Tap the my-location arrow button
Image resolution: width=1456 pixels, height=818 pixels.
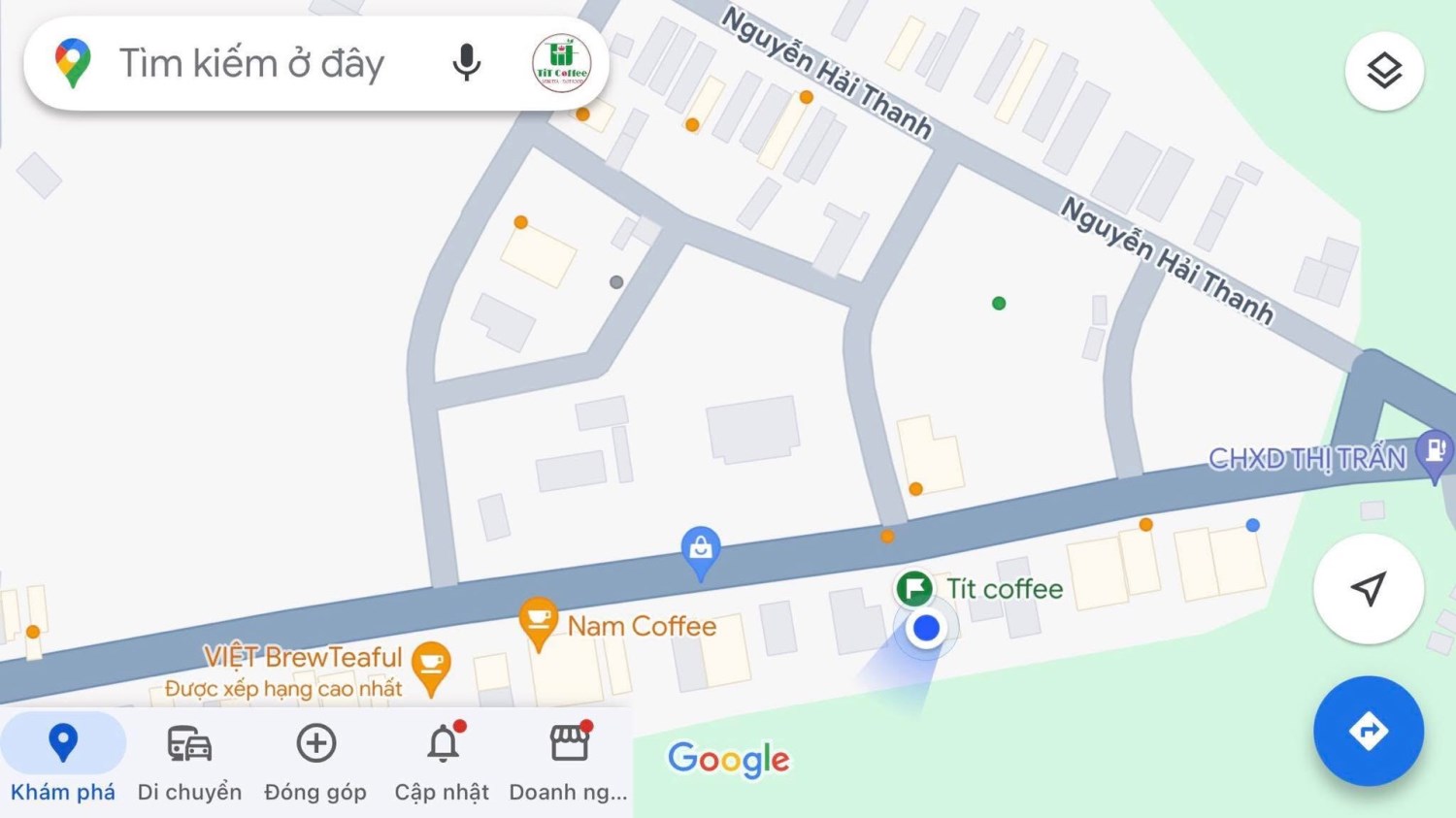(x=1369, y=588)
